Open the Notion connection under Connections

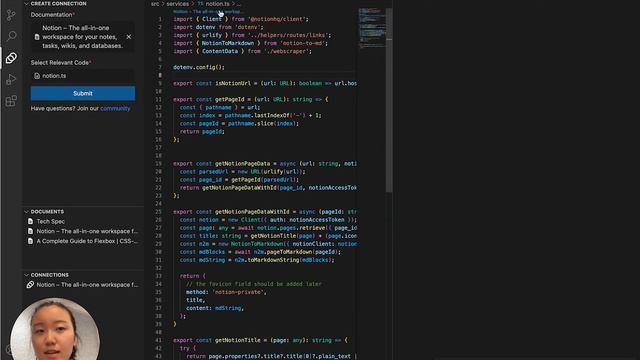click(x=87, y=285)
